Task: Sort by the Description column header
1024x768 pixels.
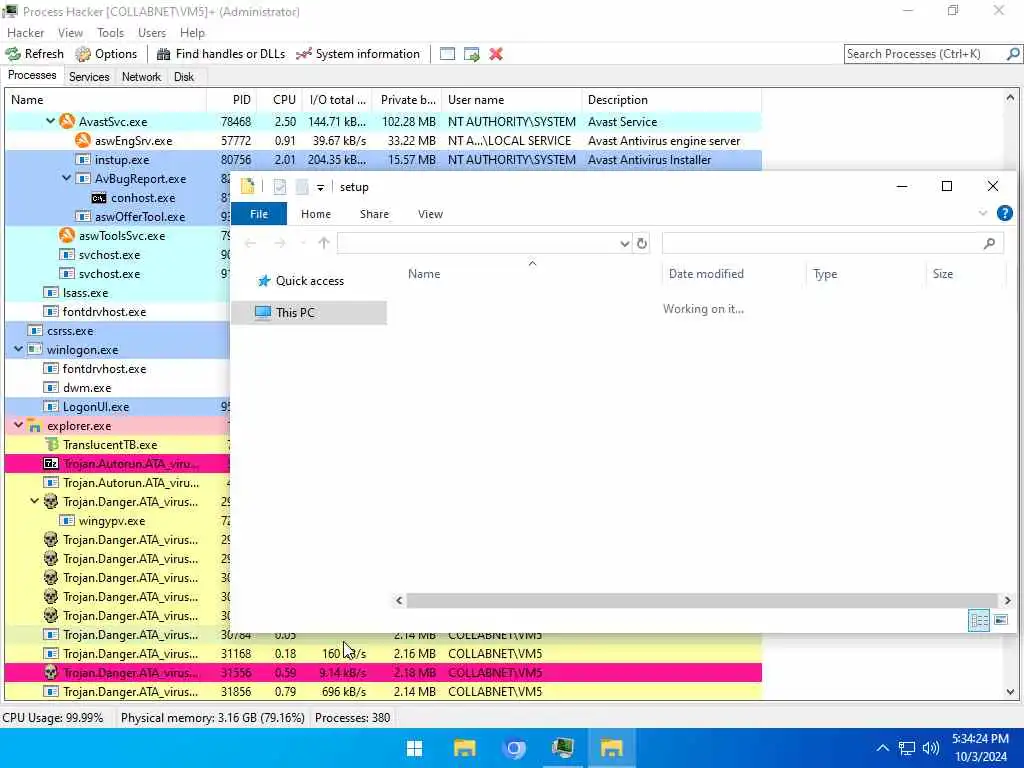Action: click(671, 100)
